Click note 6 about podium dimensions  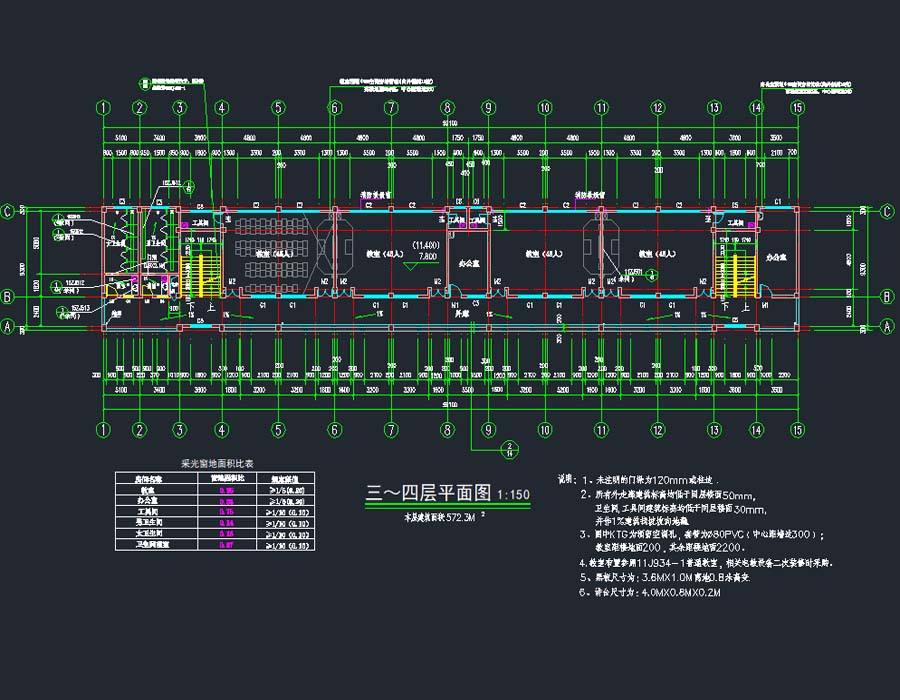(650, 592)
